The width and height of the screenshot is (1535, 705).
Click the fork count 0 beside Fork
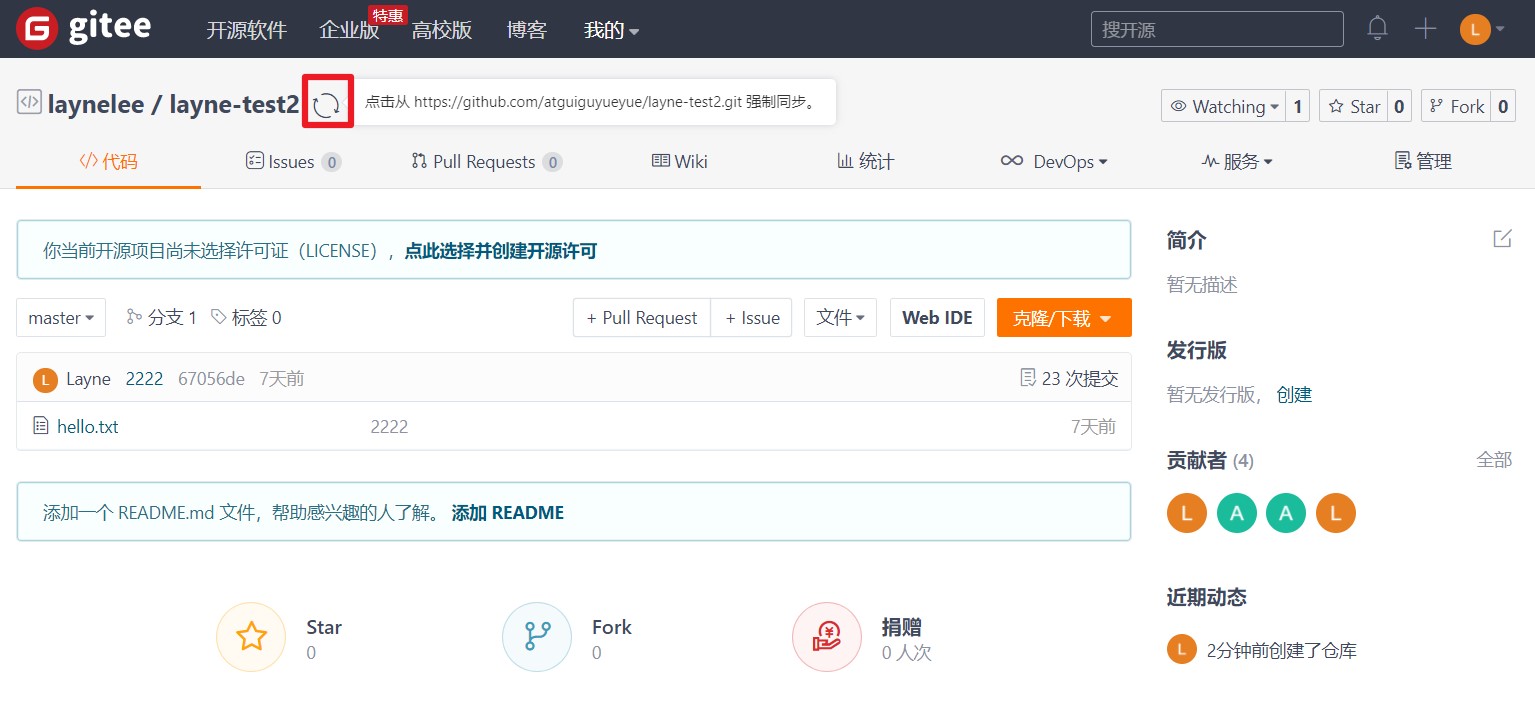[x=1503, y=106]
